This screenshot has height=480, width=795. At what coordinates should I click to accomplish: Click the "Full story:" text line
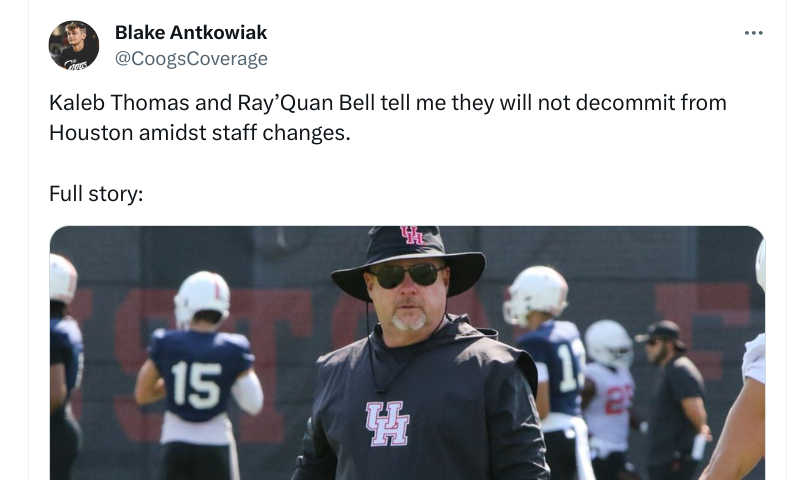pos(96,194)
